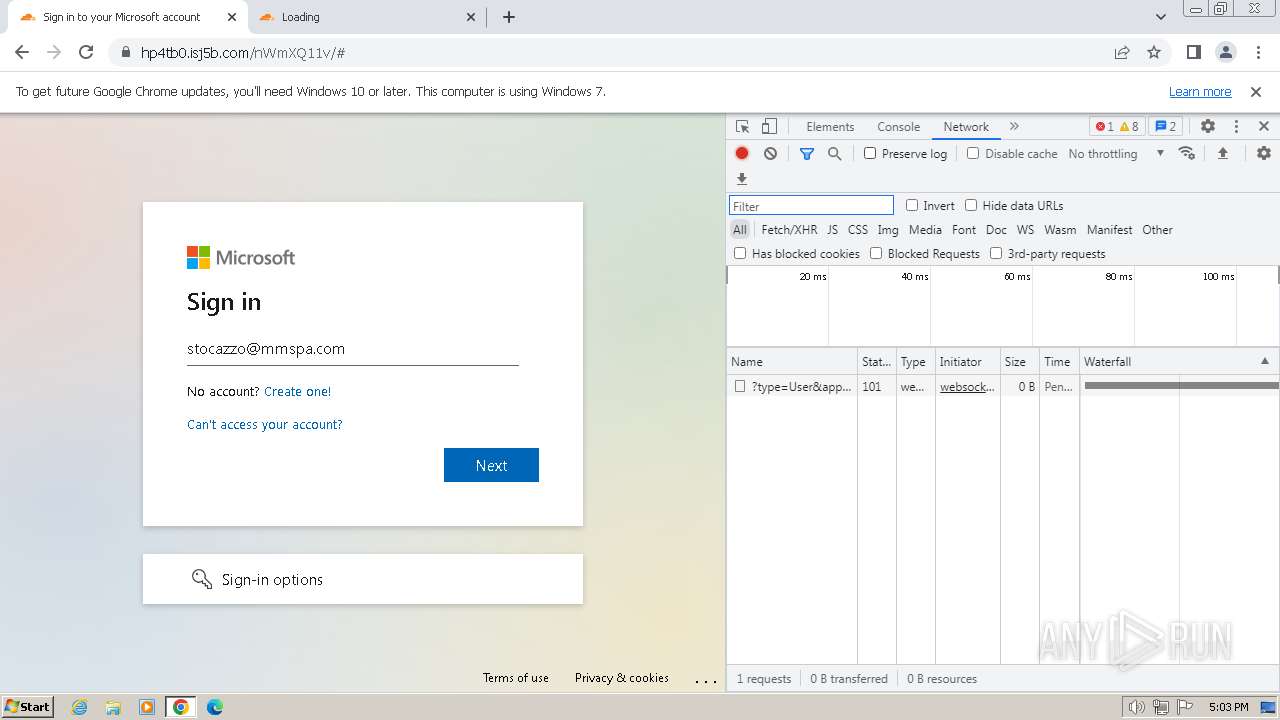This screenshot has width=1280, height=720.
Task: Click the DevTools inspect element icon
Action: (742, 127)
